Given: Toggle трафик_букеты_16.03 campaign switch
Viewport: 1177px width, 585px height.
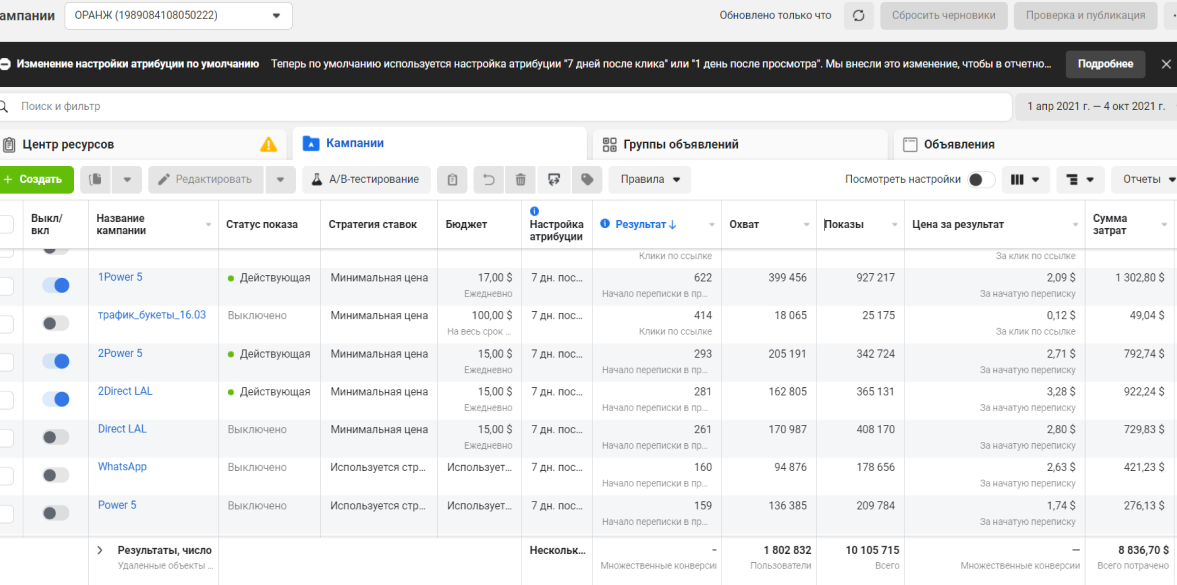Looking at the screenshot, I should [56, 323].
